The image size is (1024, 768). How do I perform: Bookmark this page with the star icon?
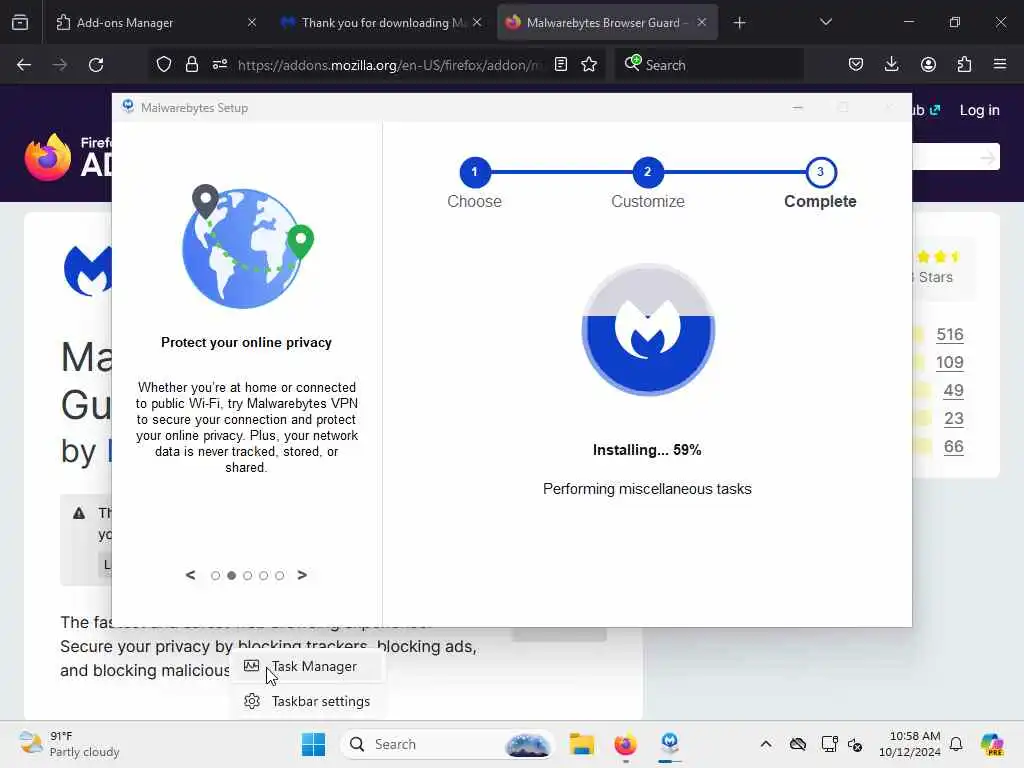[589, 65]
